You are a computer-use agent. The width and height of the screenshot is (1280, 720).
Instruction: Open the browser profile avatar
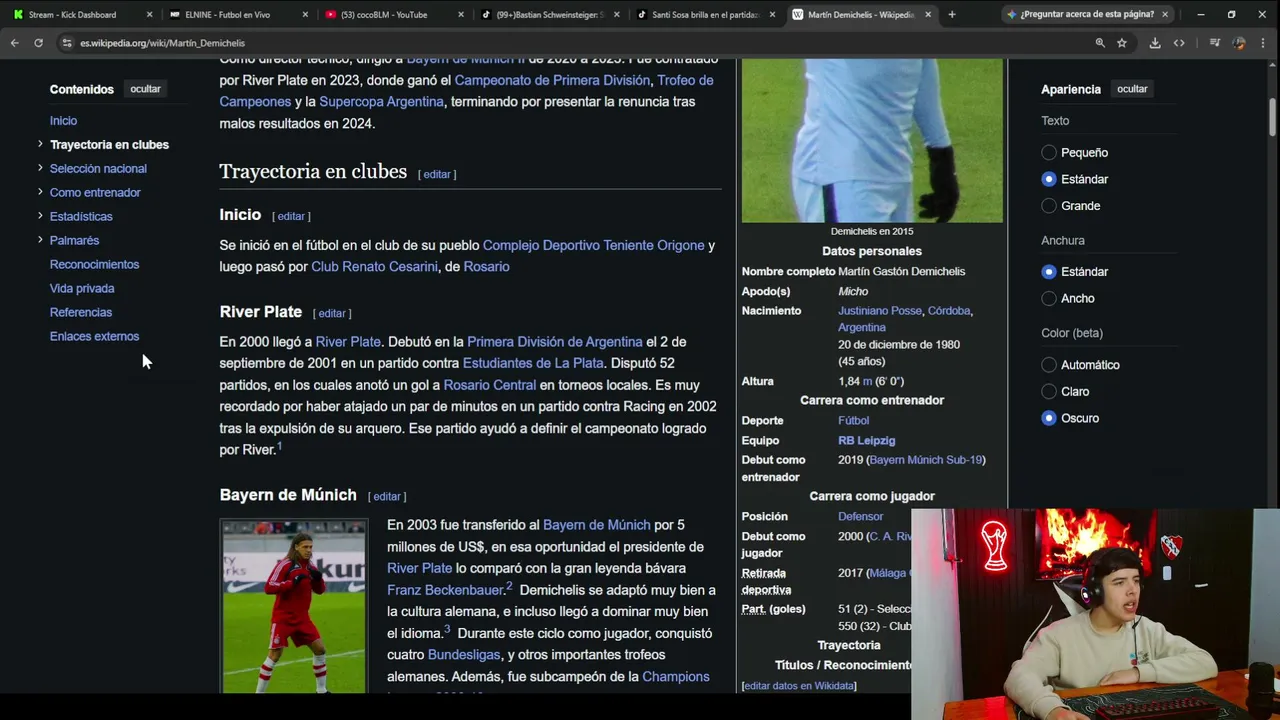(1239, 43)
